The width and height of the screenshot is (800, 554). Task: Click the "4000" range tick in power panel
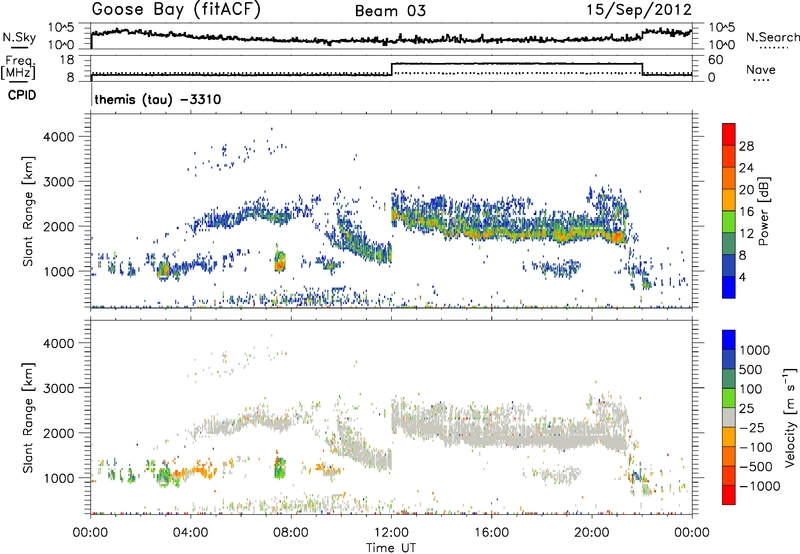59,137
